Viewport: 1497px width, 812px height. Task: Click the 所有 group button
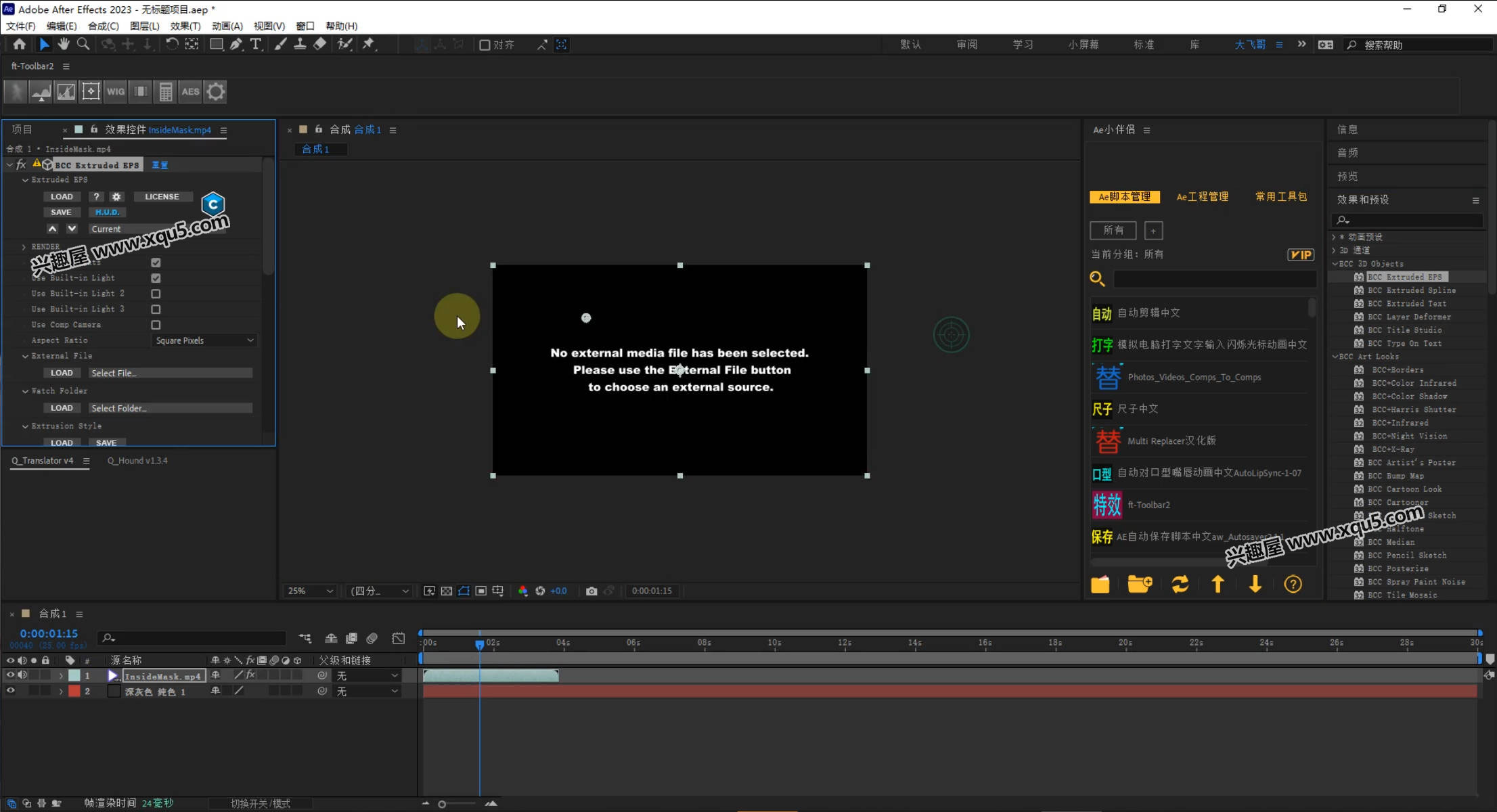point(1113,230)
